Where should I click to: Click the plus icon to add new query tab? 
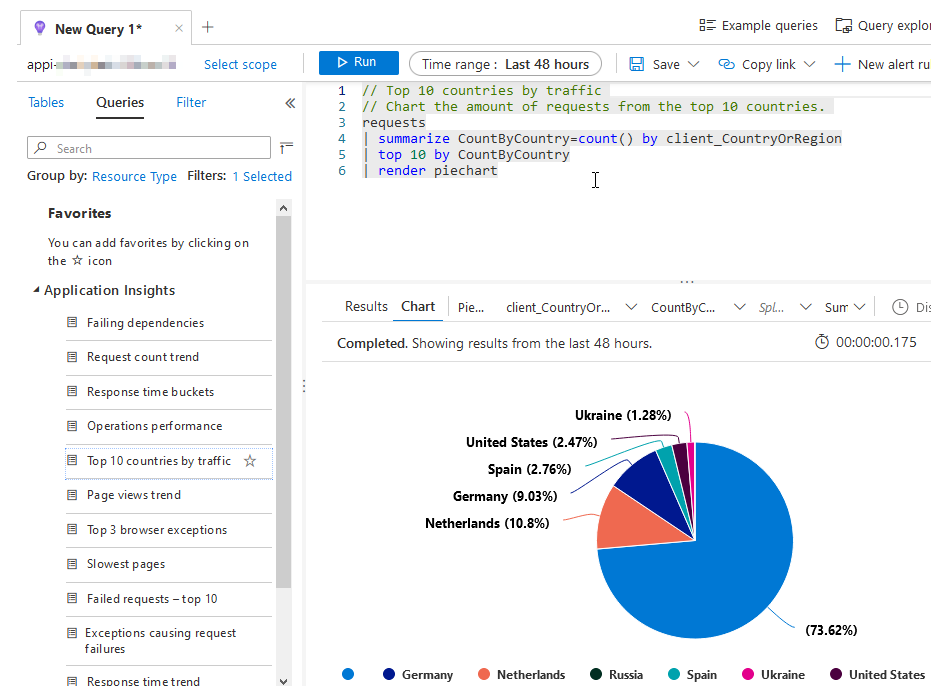208,27
